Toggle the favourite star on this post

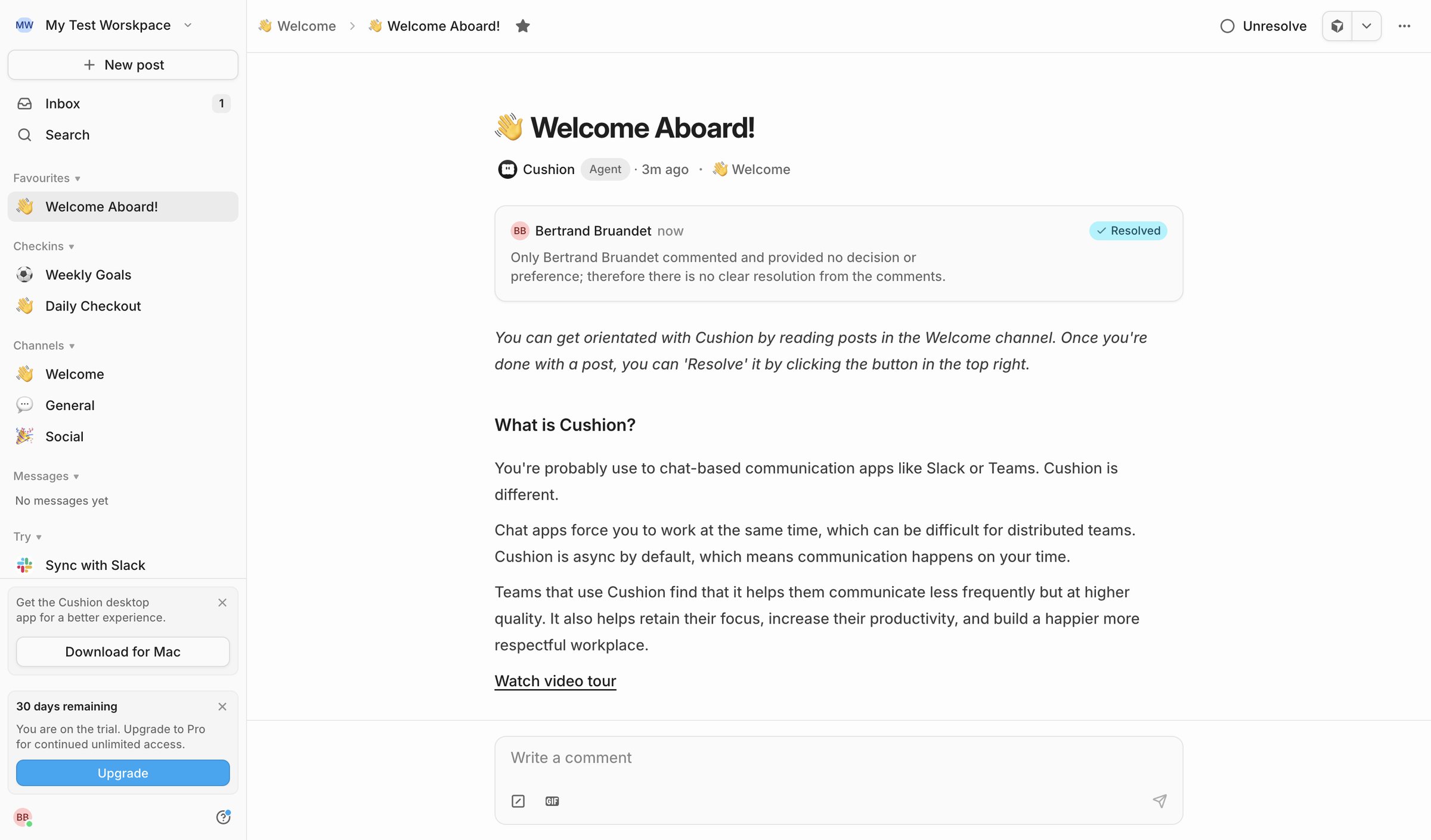(x=523, y=26)
